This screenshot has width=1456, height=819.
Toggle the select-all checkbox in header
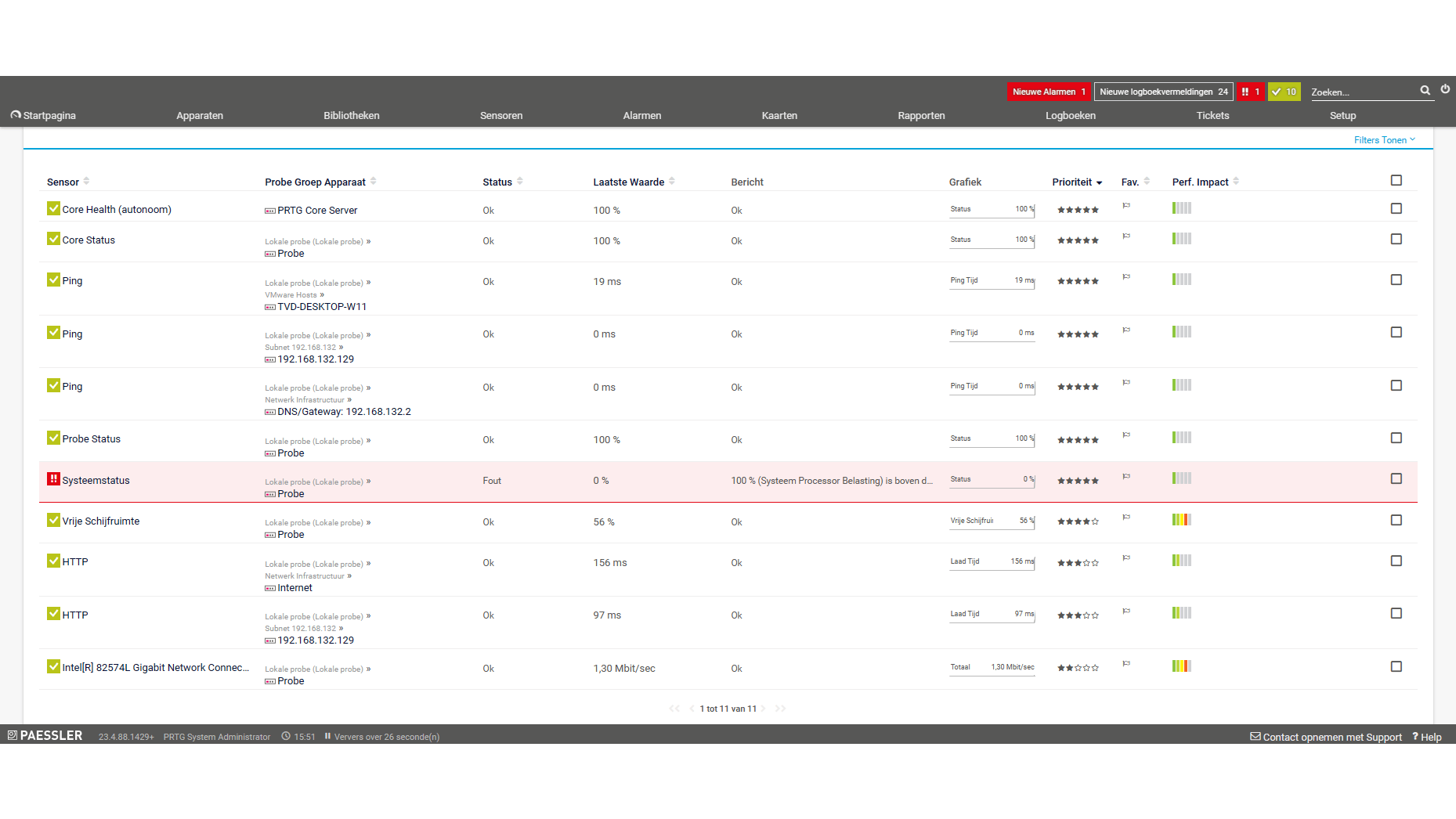click(1396, 180)
